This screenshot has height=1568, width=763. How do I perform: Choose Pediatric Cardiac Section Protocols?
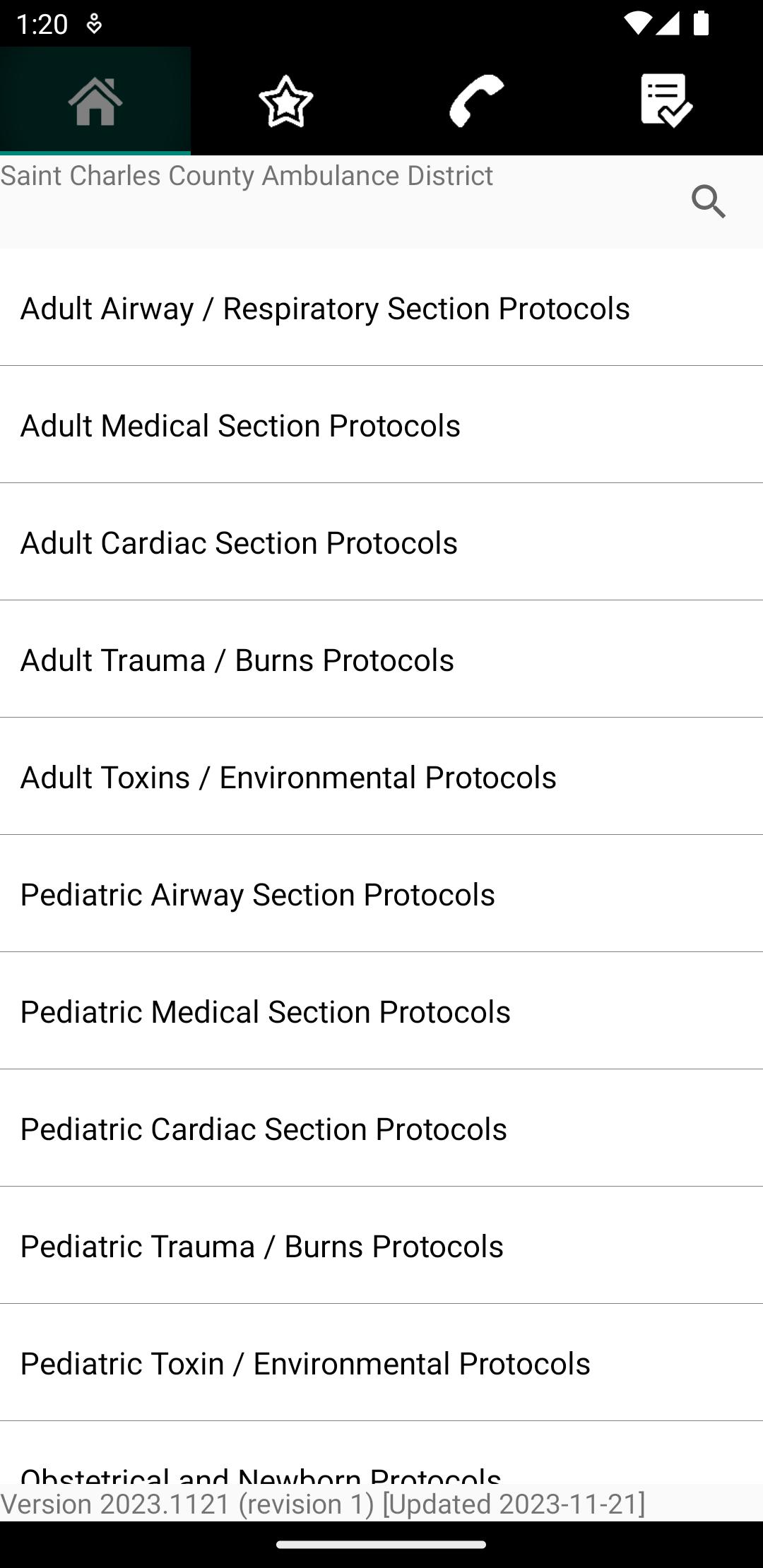381,1128
